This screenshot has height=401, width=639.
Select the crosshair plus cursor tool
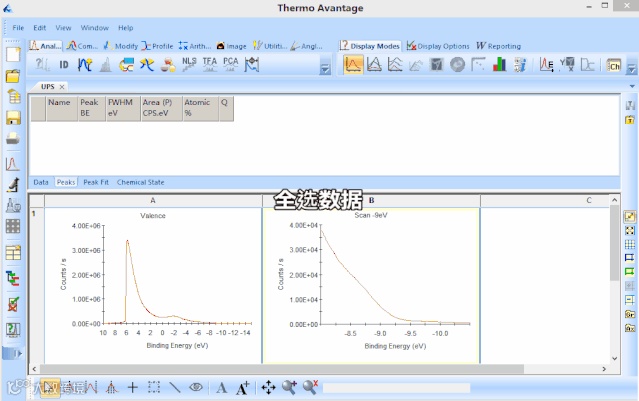[x=132, y=387]
